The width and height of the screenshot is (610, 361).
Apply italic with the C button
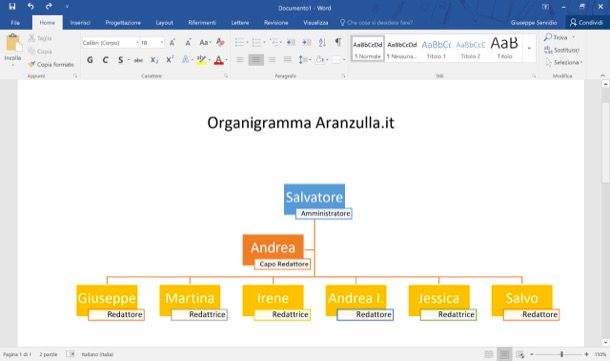[105, 60]
